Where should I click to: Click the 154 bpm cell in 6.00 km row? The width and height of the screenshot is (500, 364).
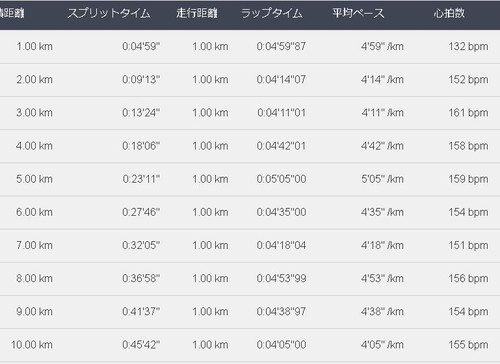pos(468,212)
